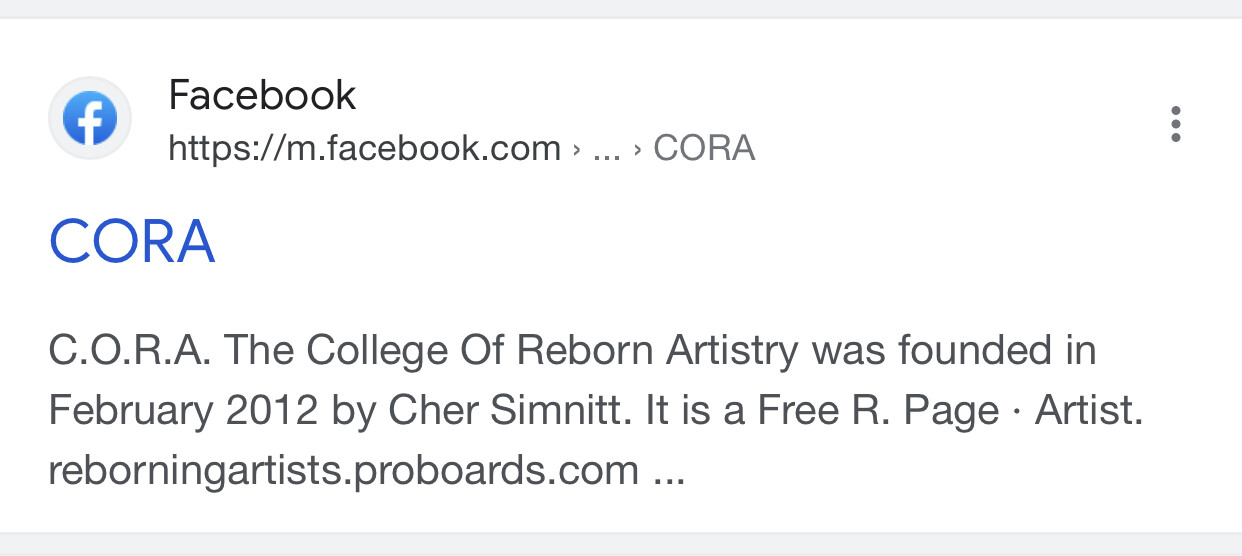The height and width of the screenshot is (556, 1242).
Task: Select the Facebook site name label
Action: tap(262, 96)
